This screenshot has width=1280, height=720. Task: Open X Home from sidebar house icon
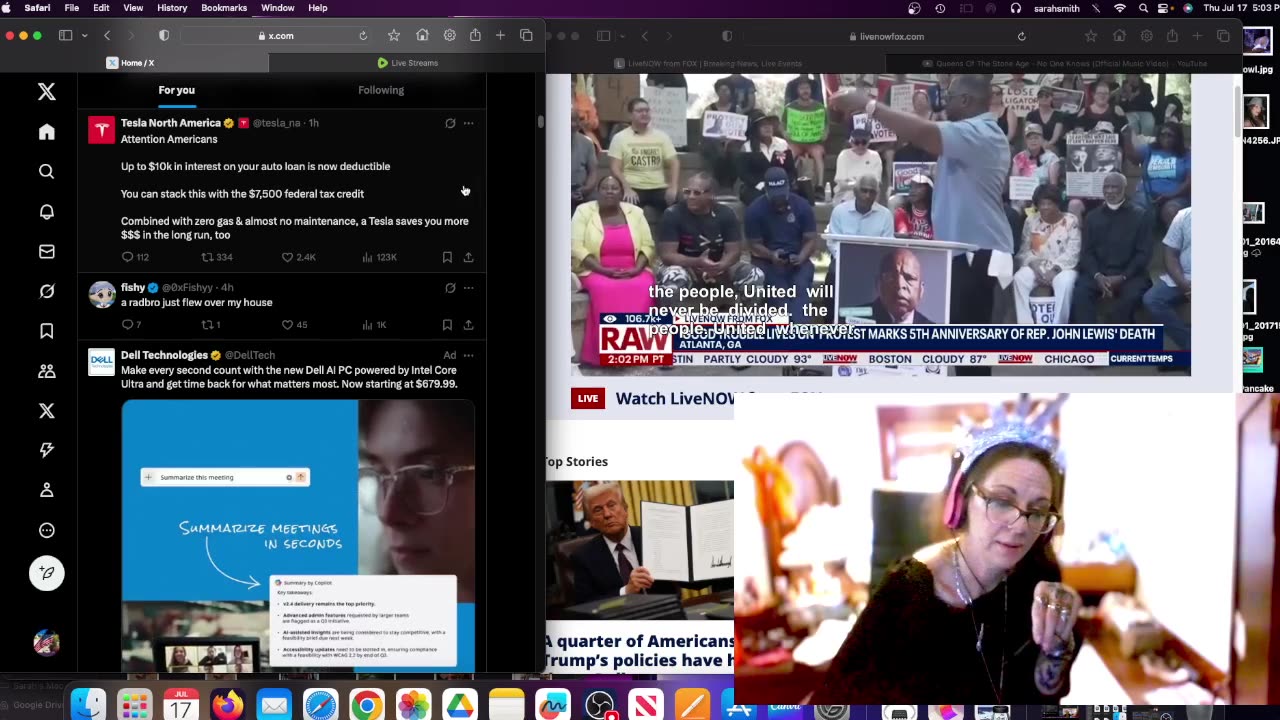(x=46, y=132)
